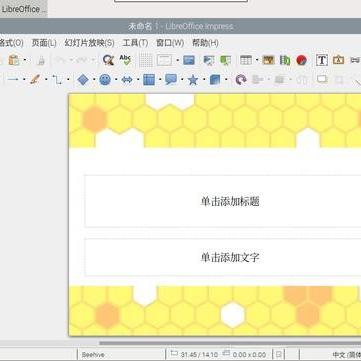361x361 pixels.
Task: Select the Basic Shapes diamond tool
Action: point(83,80)
